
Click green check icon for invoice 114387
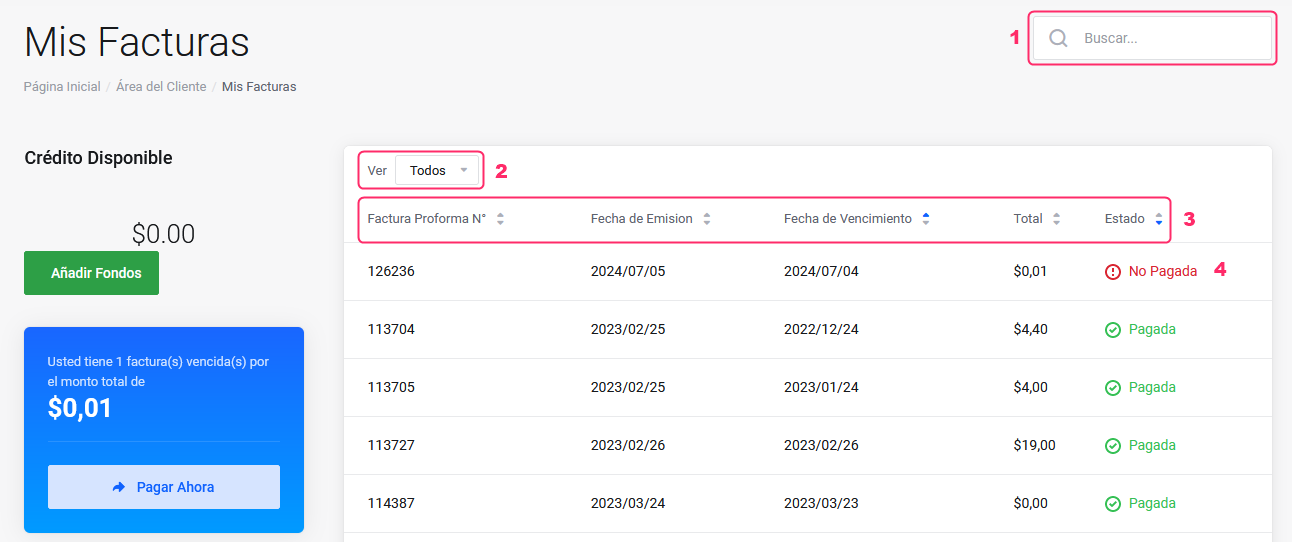pyautogui.click(x=1113, y=504)
